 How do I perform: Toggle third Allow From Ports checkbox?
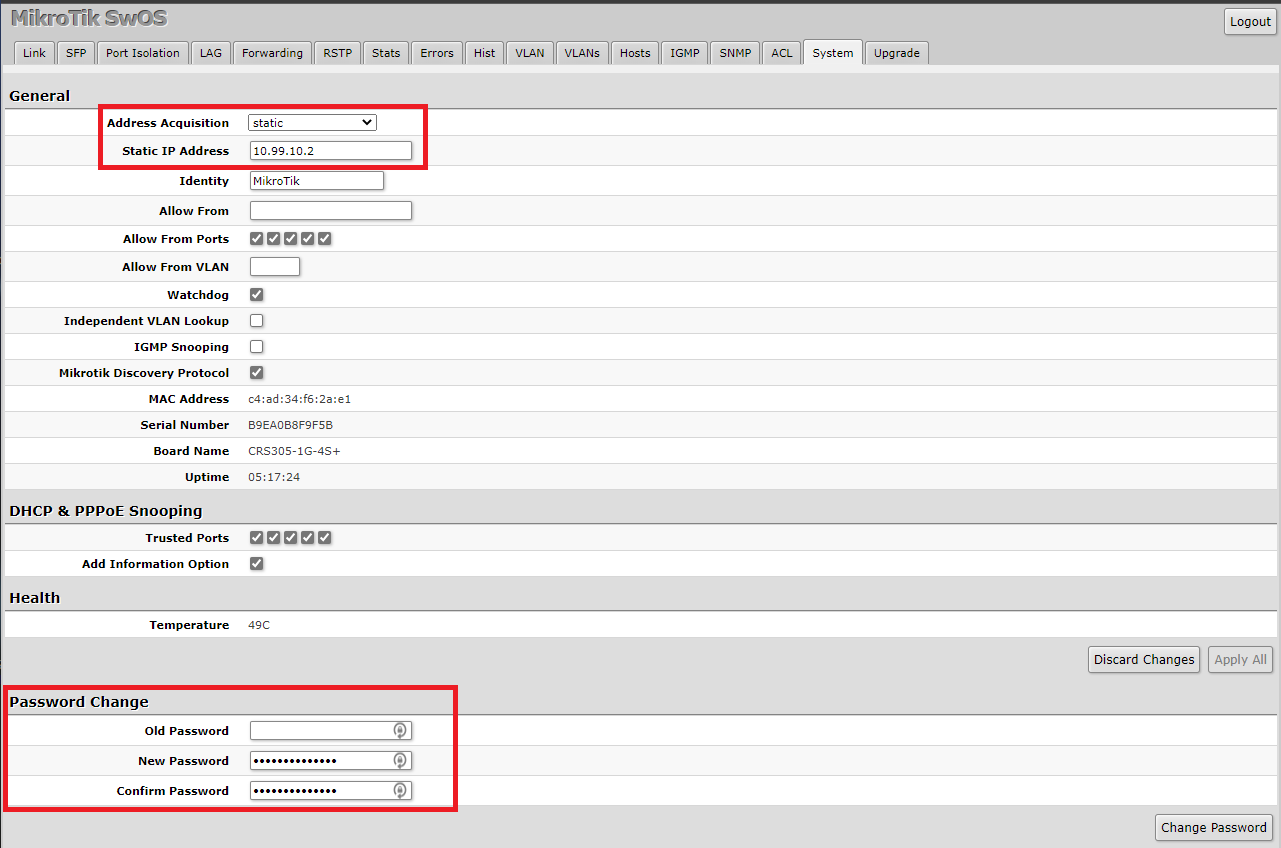(x=291, y=239)
